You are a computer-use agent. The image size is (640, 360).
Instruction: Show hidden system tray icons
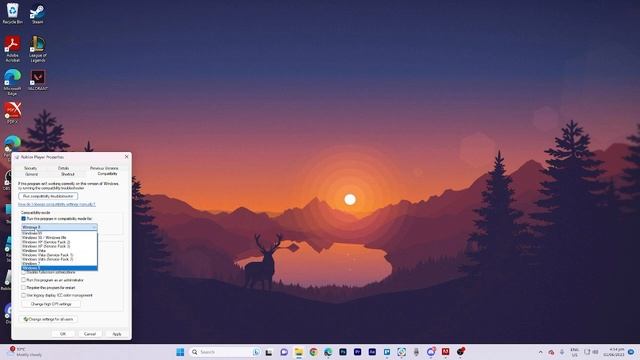pyautogui.click(x=540, y=352)
